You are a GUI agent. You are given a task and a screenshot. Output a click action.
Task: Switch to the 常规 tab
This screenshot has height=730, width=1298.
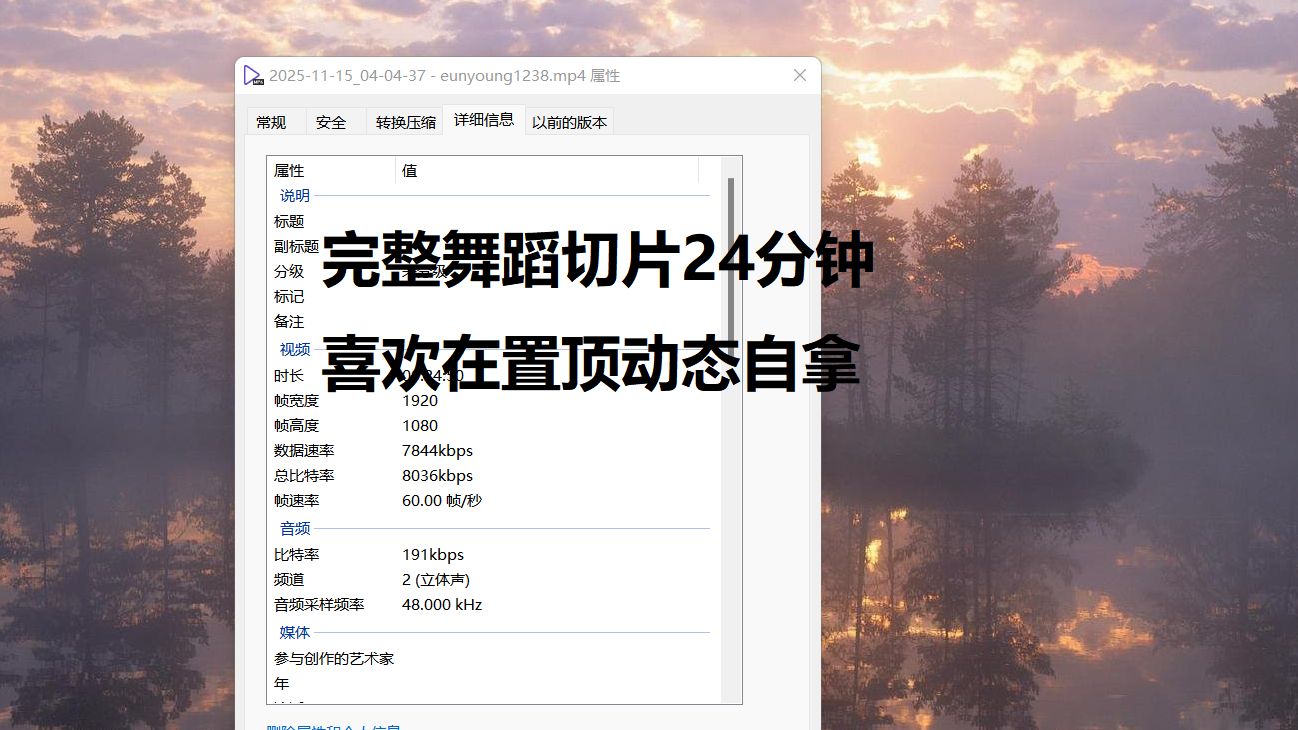(x=271, y=122)
